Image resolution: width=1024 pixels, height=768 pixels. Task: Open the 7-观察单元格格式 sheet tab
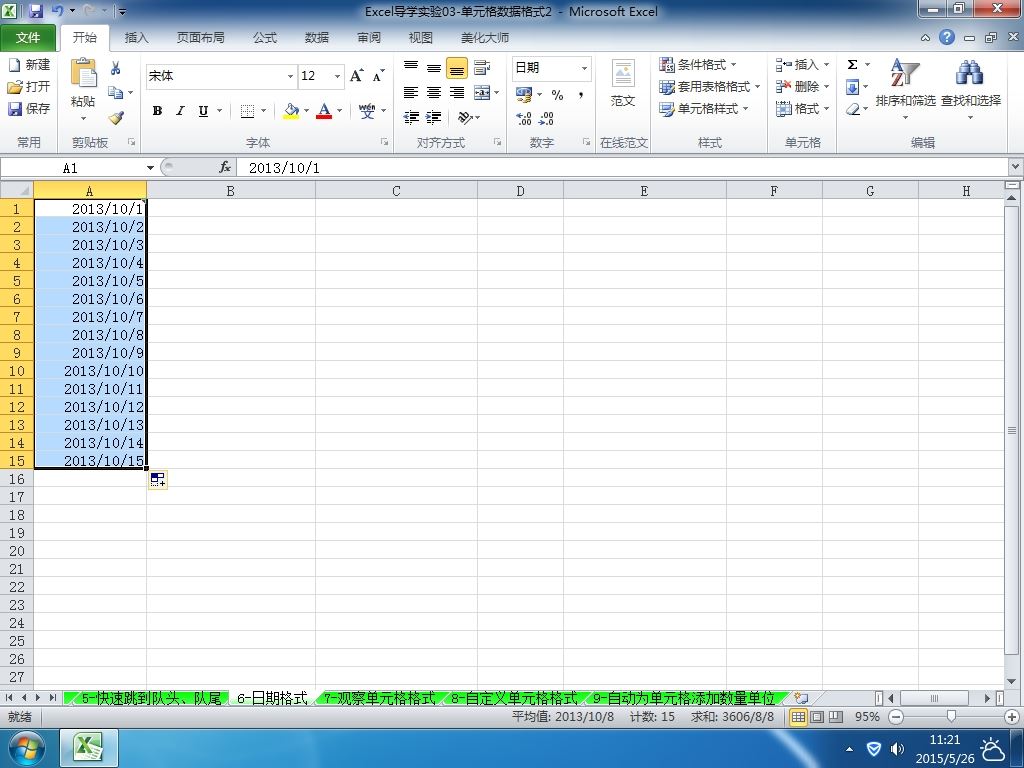tap(379, 698)
